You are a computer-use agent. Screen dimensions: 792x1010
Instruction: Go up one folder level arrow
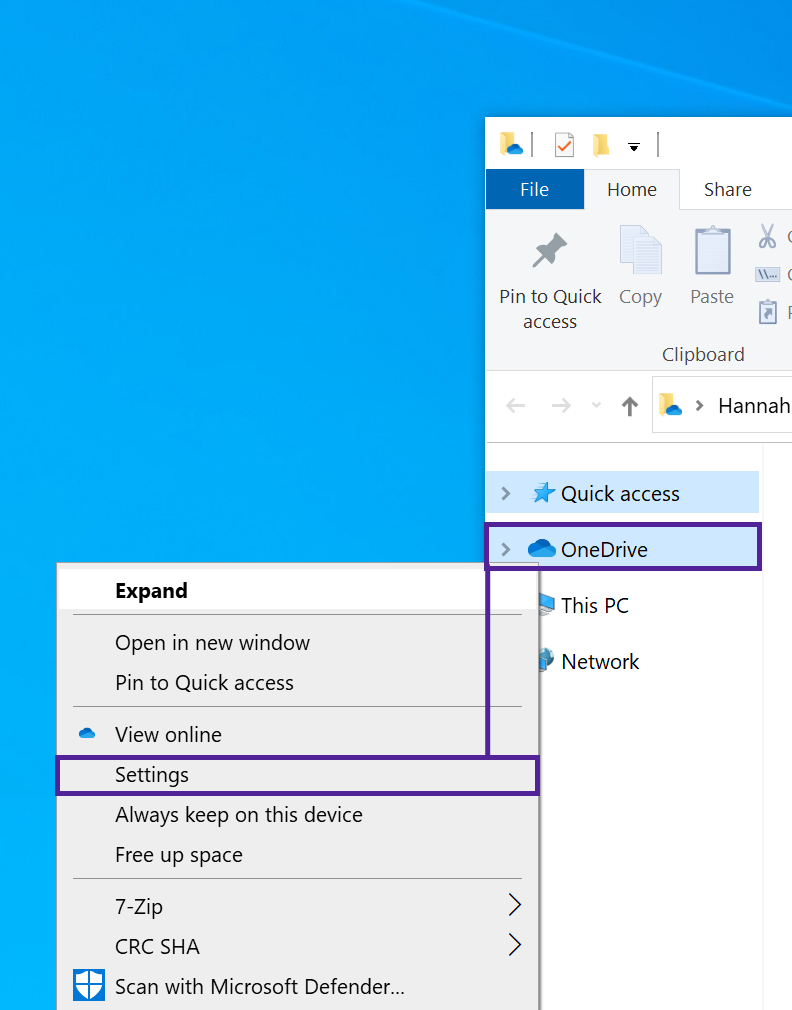click(x=630, y=406)
